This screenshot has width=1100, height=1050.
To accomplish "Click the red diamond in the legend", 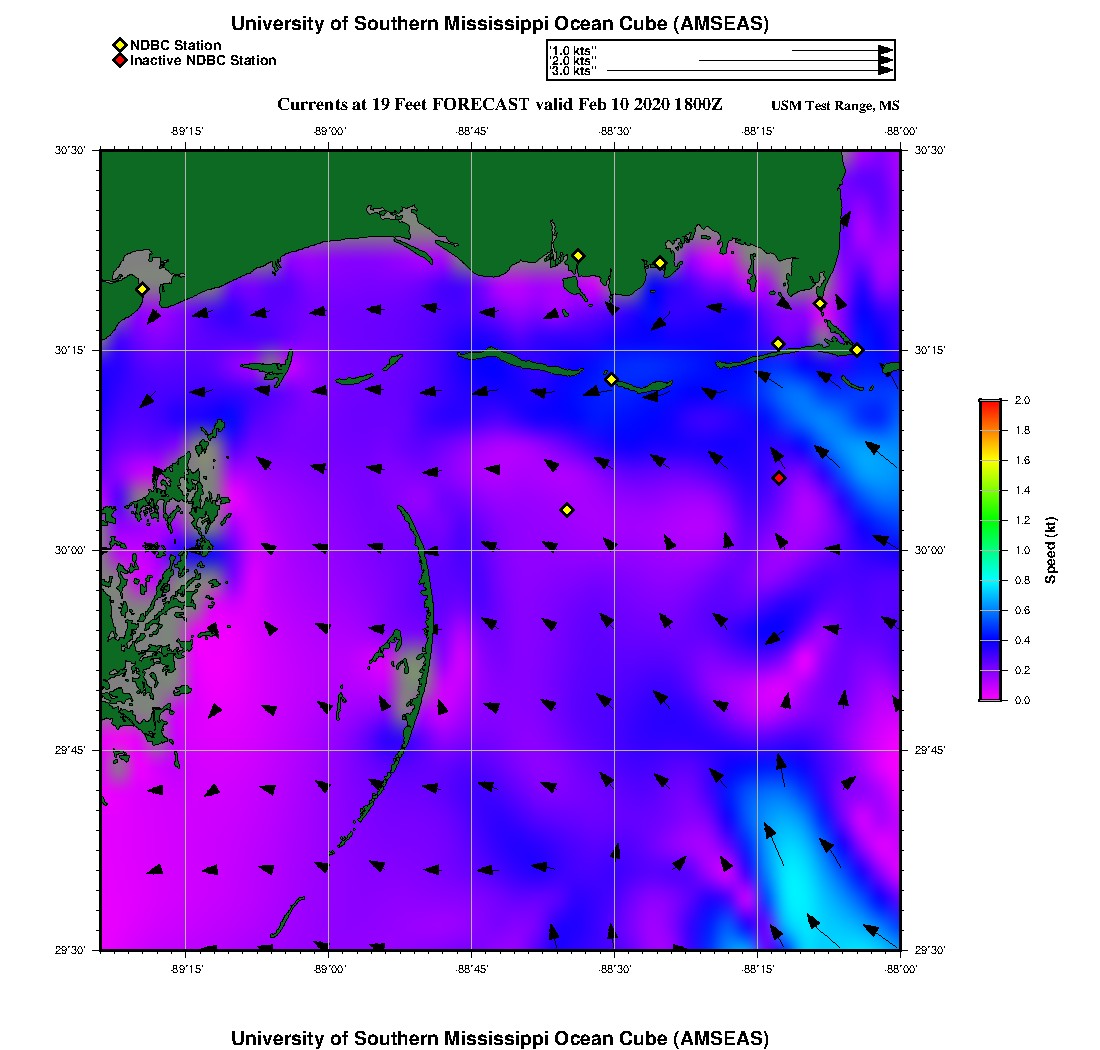I will (x=119, y=61).
